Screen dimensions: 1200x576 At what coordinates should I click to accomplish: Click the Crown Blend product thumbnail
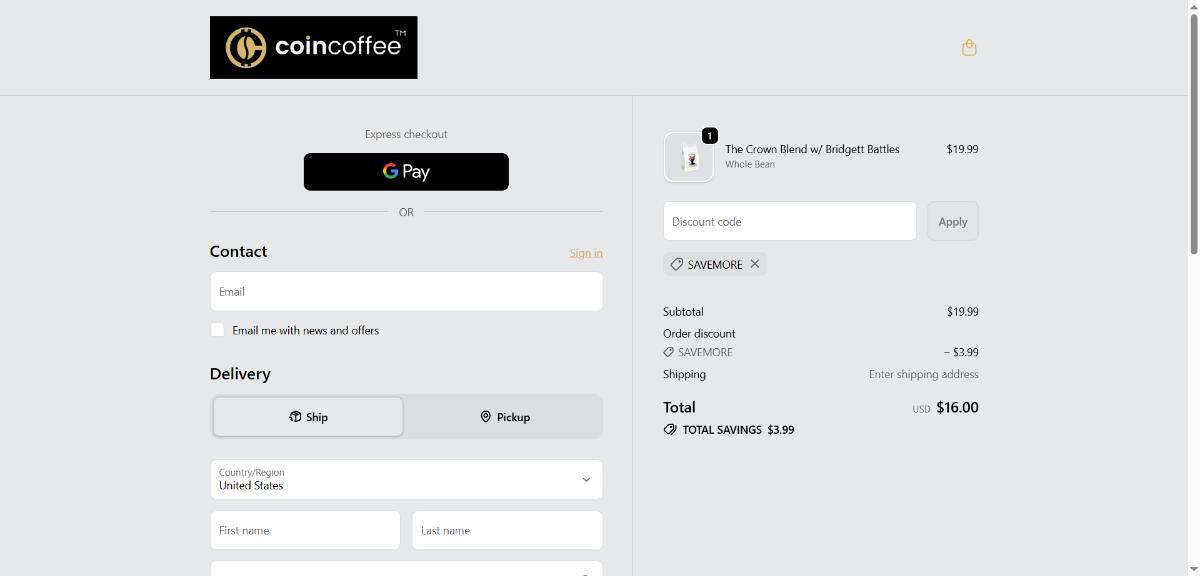click(x=689, y=157)
